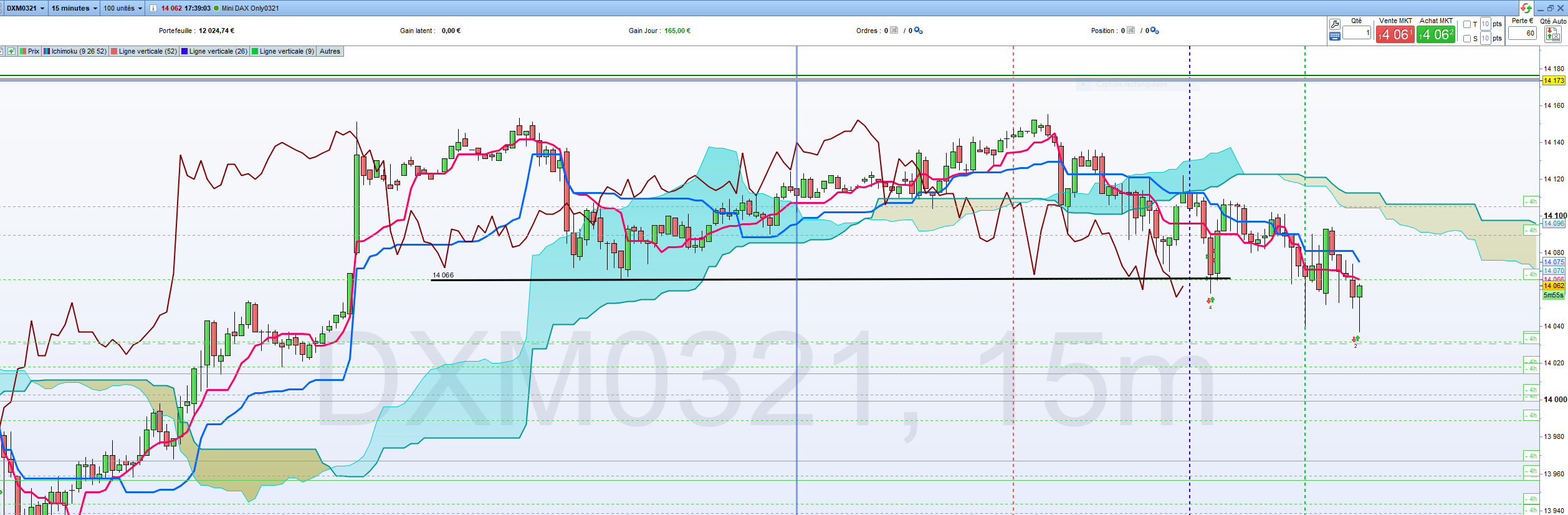Click the green dashed vertical line
The height and width of the screenshot is (515, 1568).
click(x=1305, y=281)
